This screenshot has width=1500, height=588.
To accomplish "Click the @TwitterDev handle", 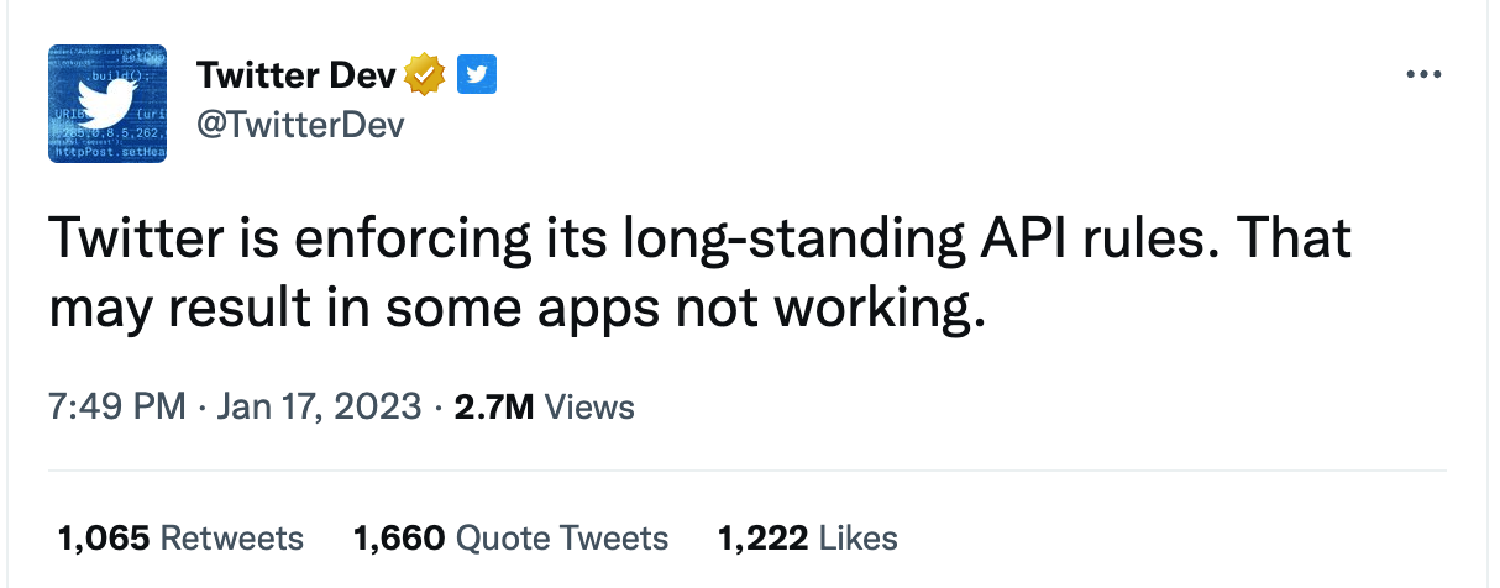I will (x=300, y=126).
